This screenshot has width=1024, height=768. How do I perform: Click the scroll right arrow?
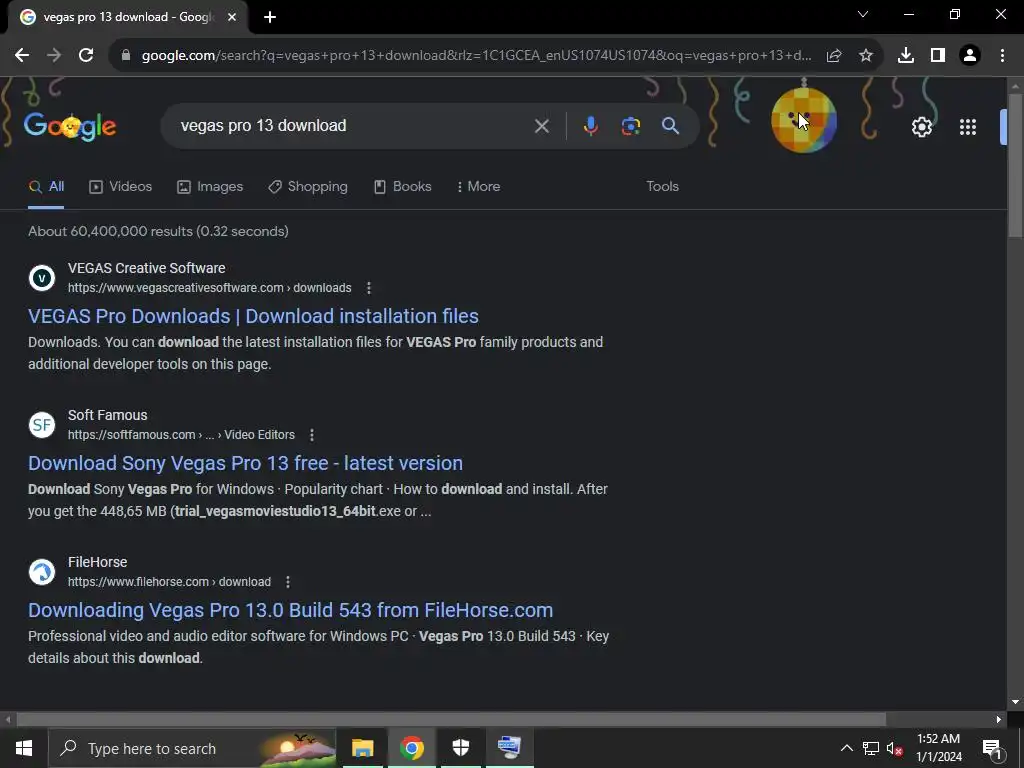[x=999, y=720]
